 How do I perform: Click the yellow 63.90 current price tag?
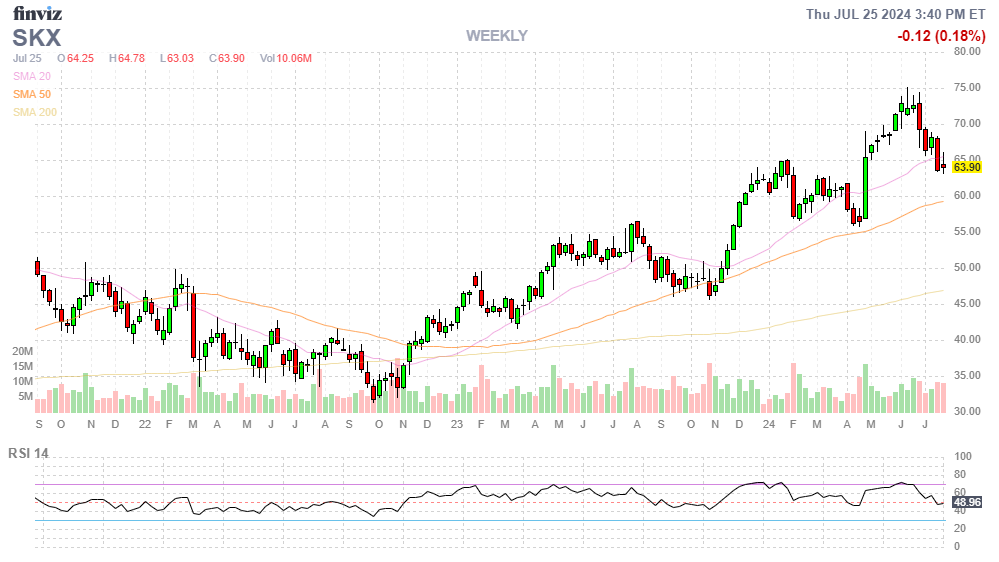(966, 167)
